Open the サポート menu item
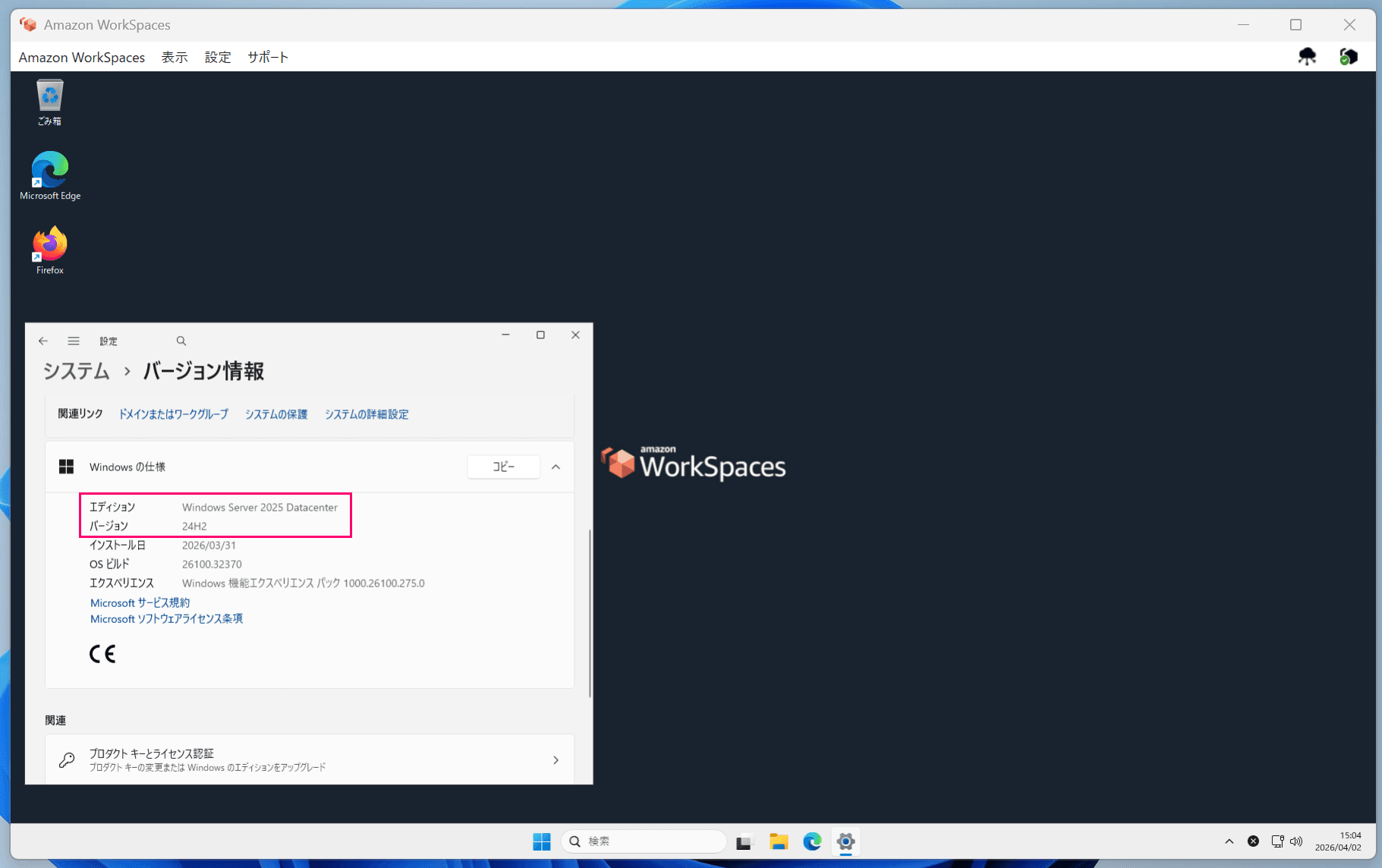 (x=267, y=56)
